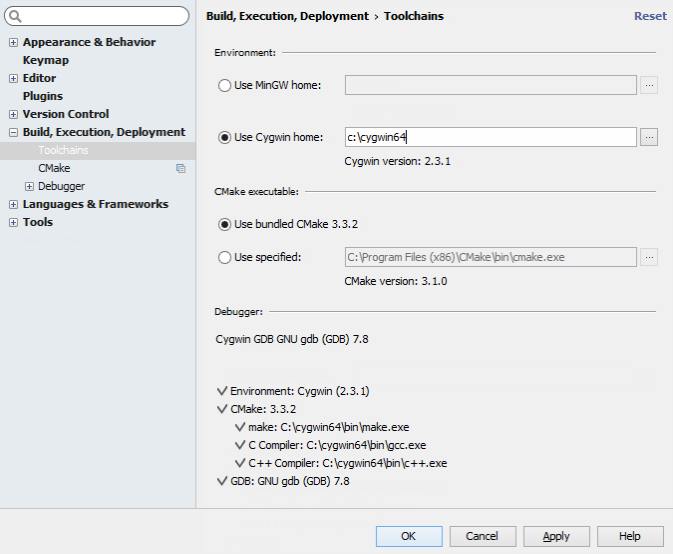The width and height of the screenshot is (673, 554).
Task: Expand Appearance & Behavior section
Action: (x=13, y=42)
